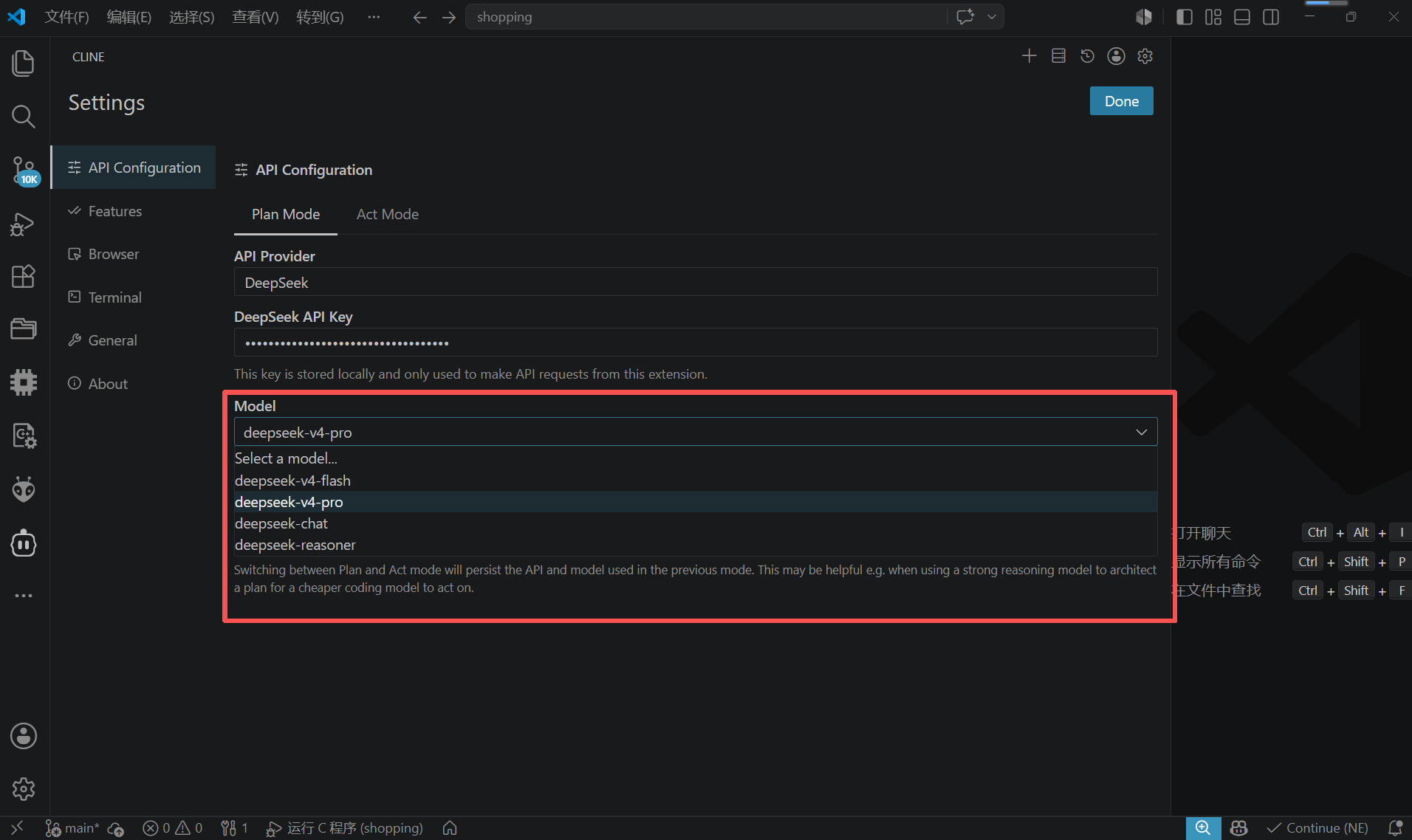
Task: Choose highlighted deepseek-v4-pro option in list
Action: click(x=696, y=502)
